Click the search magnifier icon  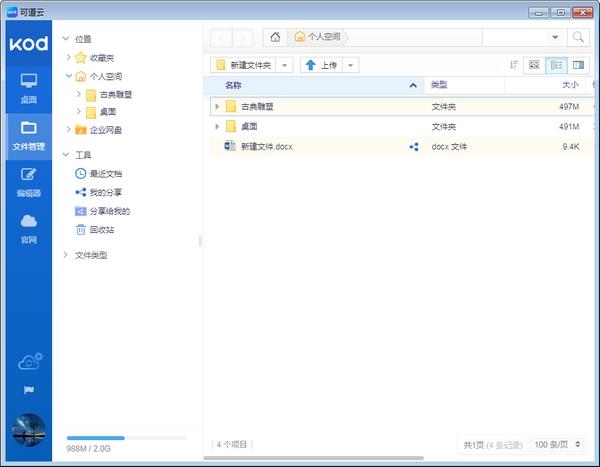(x=578, y=37)
